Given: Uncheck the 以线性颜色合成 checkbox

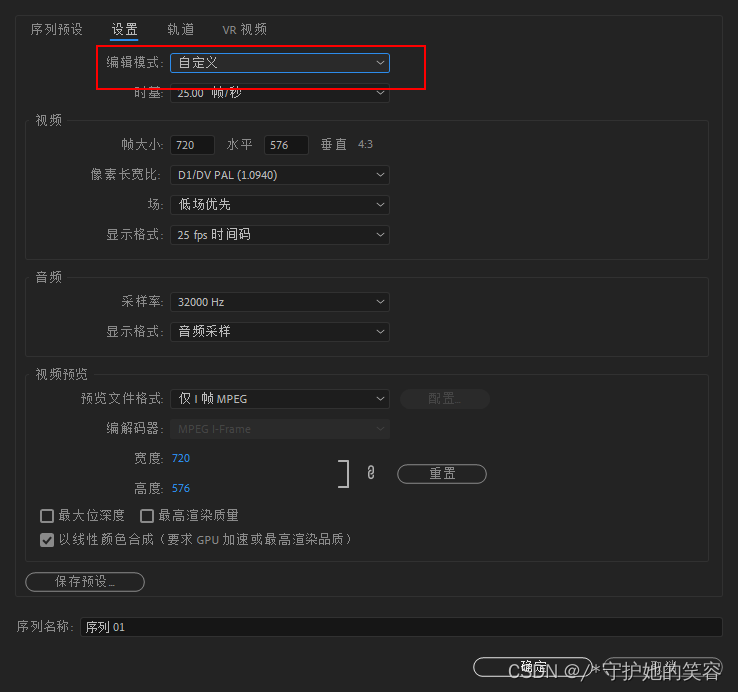Looking at the screenshot, I should coord(47,540).
